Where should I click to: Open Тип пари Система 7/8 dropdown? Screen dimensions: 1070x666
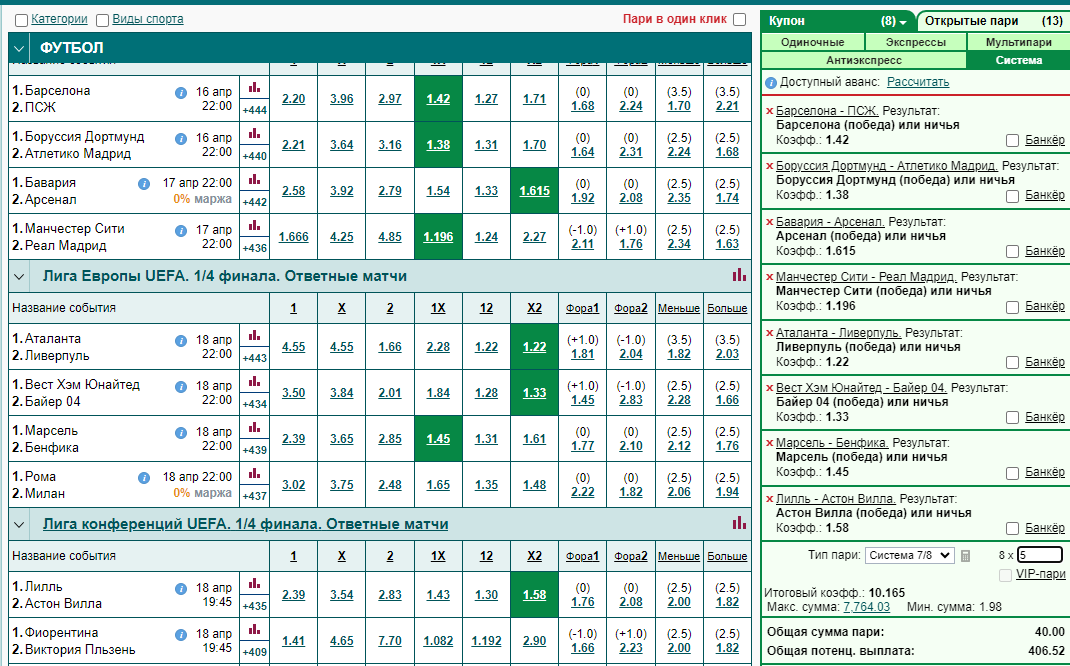909,555
